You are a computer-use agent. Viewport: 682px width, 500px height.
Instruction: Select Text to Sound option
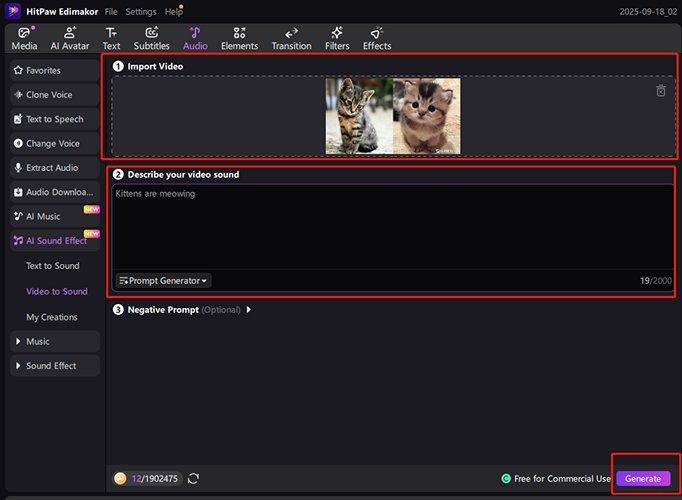point(53,266)
